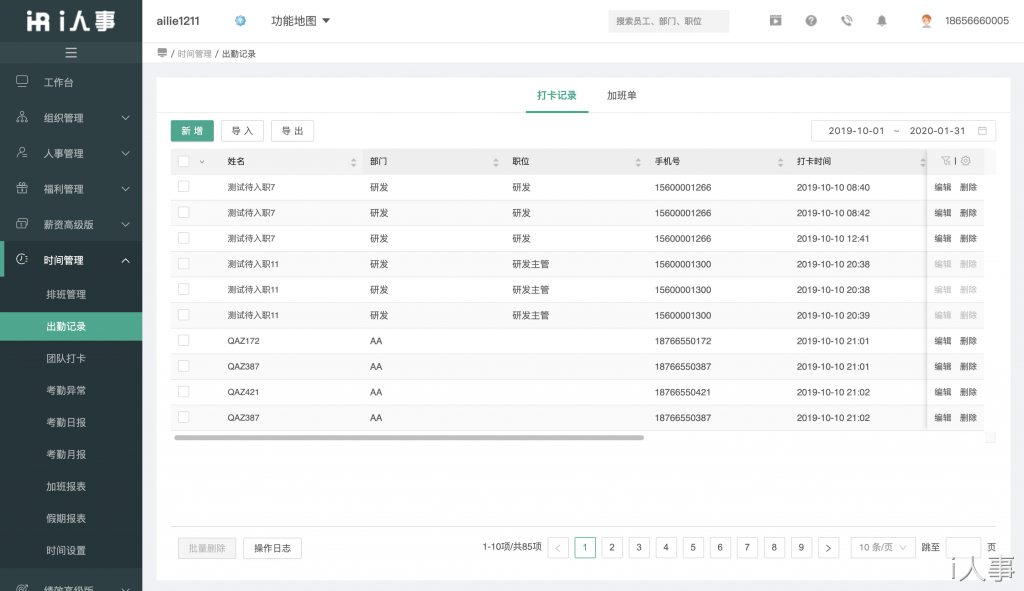Screen dimensions: 1024x591
Task: Open the table column settings gear
Action: (x=966, y=161)
